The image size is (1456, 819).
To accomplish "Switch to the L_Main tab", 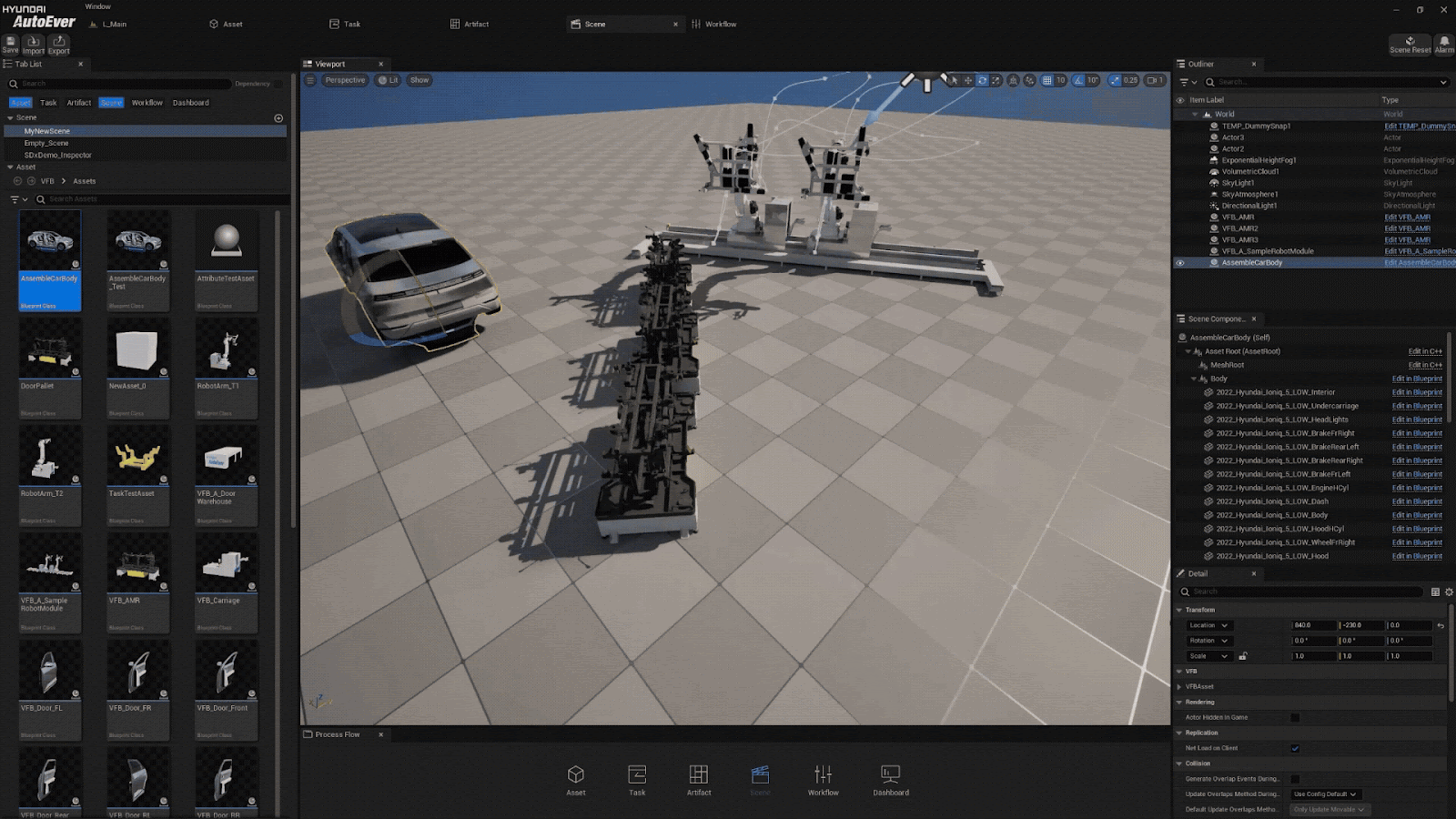I will tap(108, 25).
